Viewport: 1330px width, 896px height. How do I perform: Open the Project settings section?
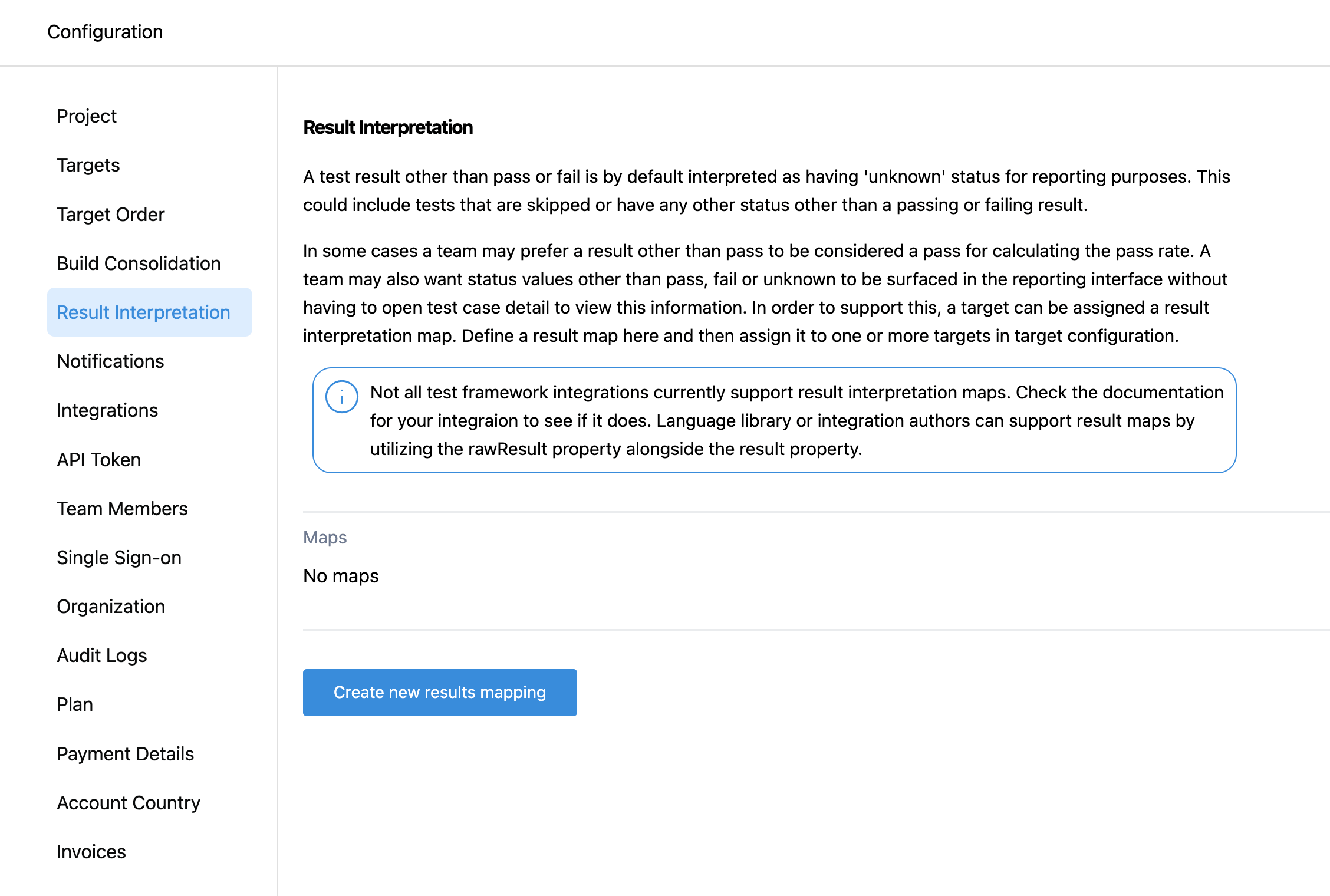coord(87,116)
